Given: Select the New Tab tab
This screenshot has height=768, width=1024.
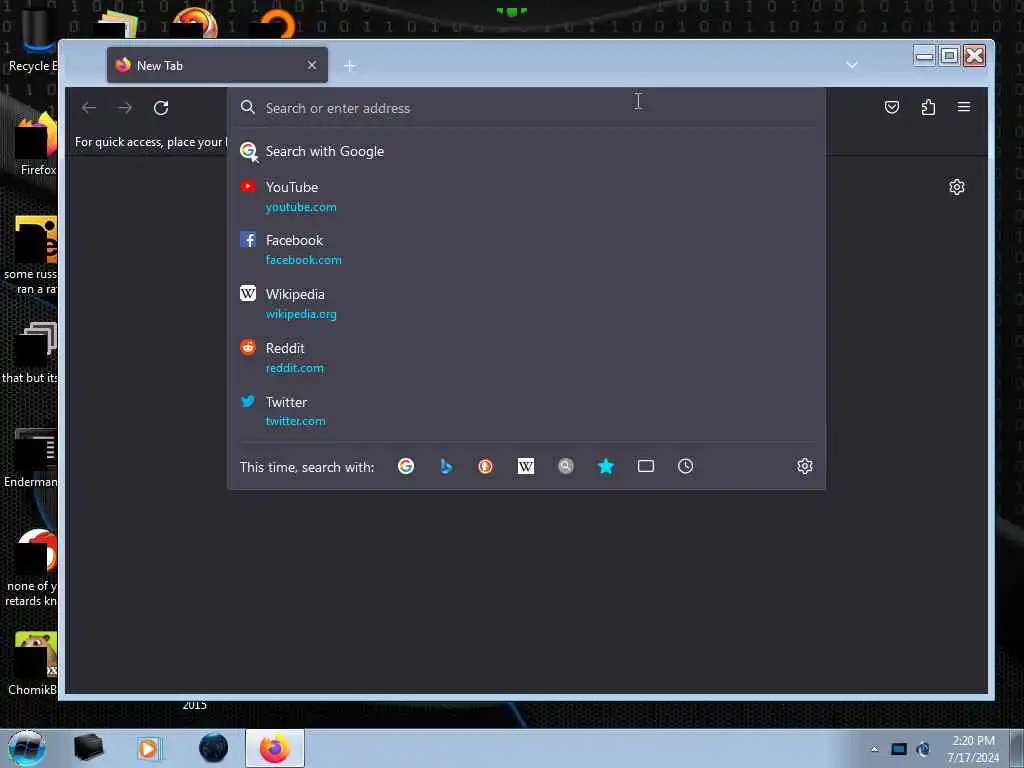Looking at the screenshot, I should (217, 65).
